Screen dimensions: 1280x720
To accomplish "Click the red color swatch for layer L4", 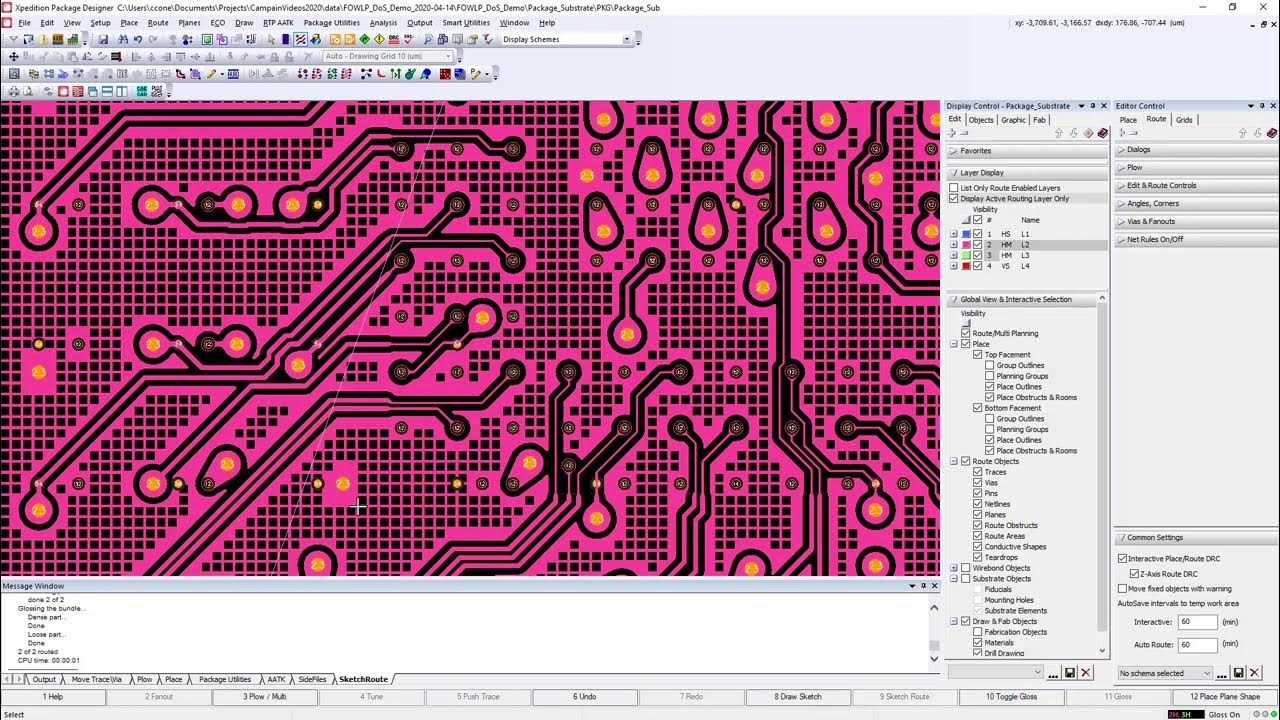I will (x=966, y=266).
